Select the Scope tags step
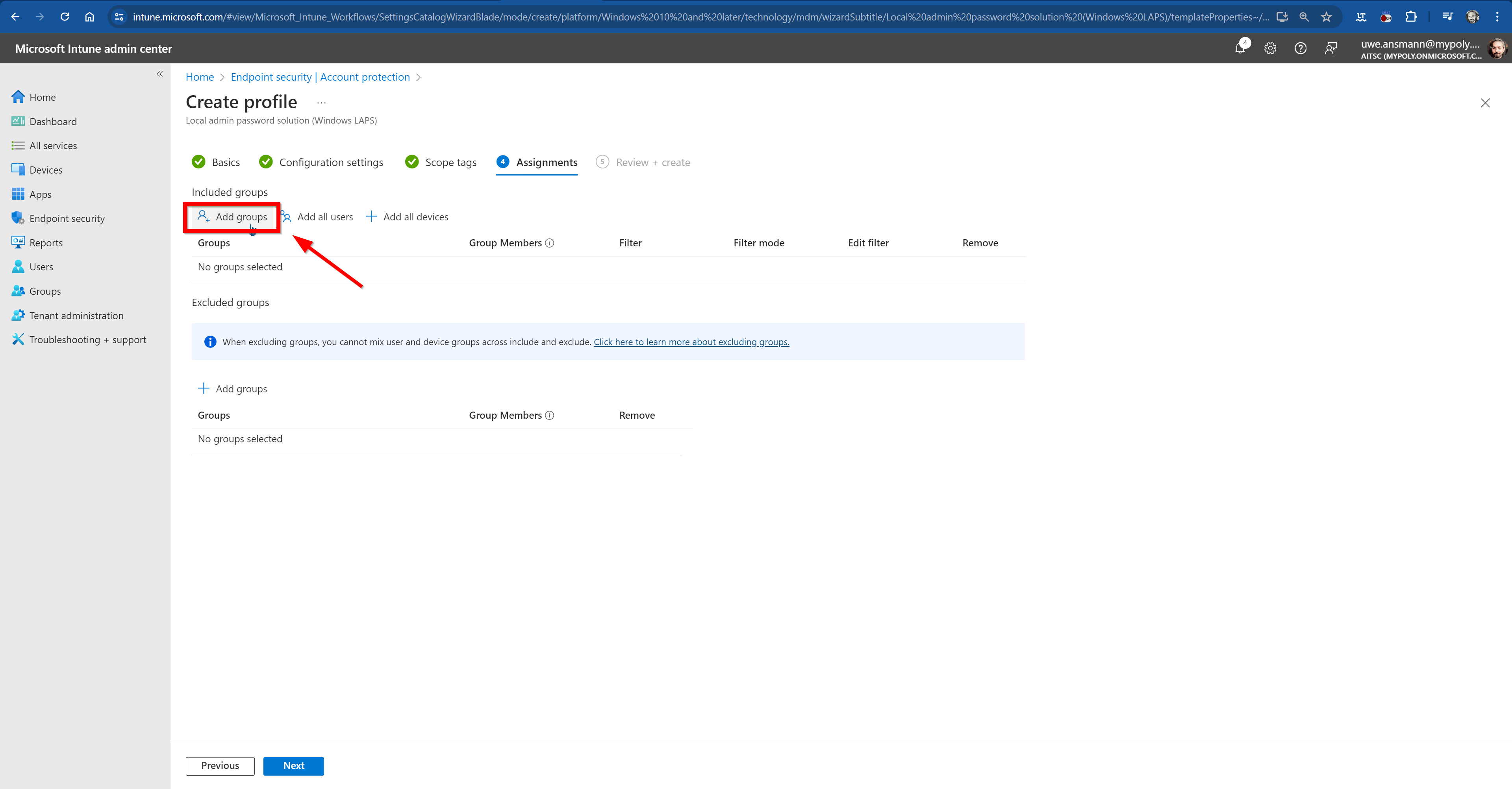1512x789 pixels. [x=450, y=163]
